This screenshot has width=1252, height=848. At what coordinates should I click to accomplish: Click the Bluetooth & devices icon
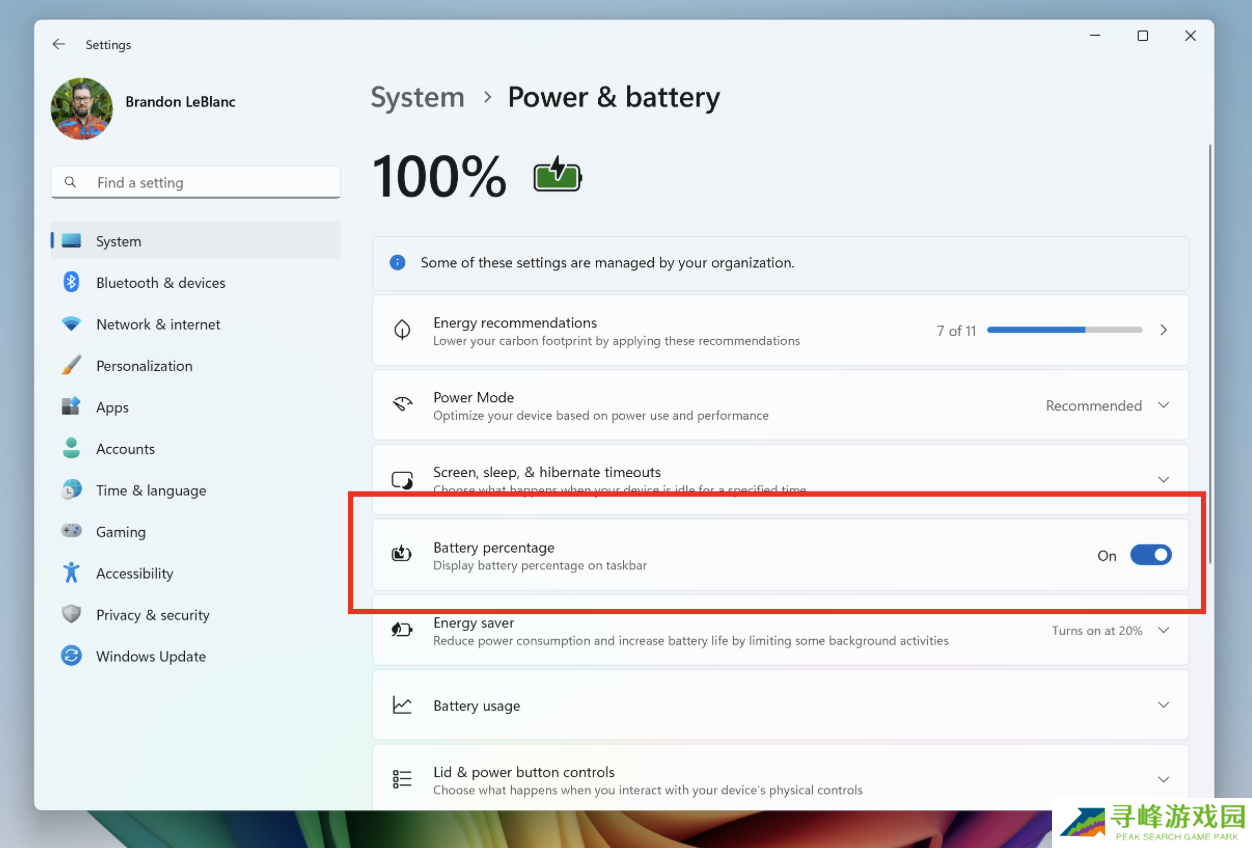click(x=71, y=283)
